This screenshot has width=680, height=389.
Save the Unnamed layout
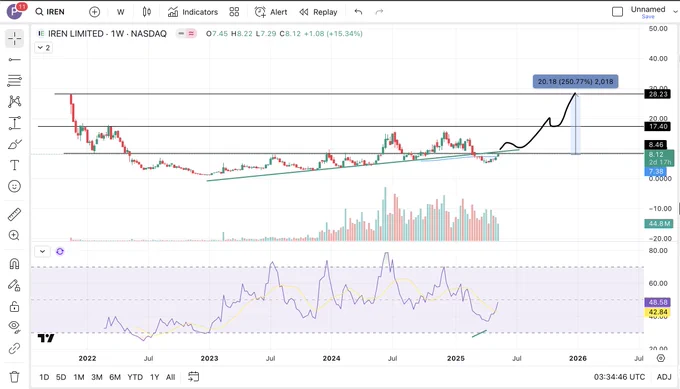coord(648,16)
